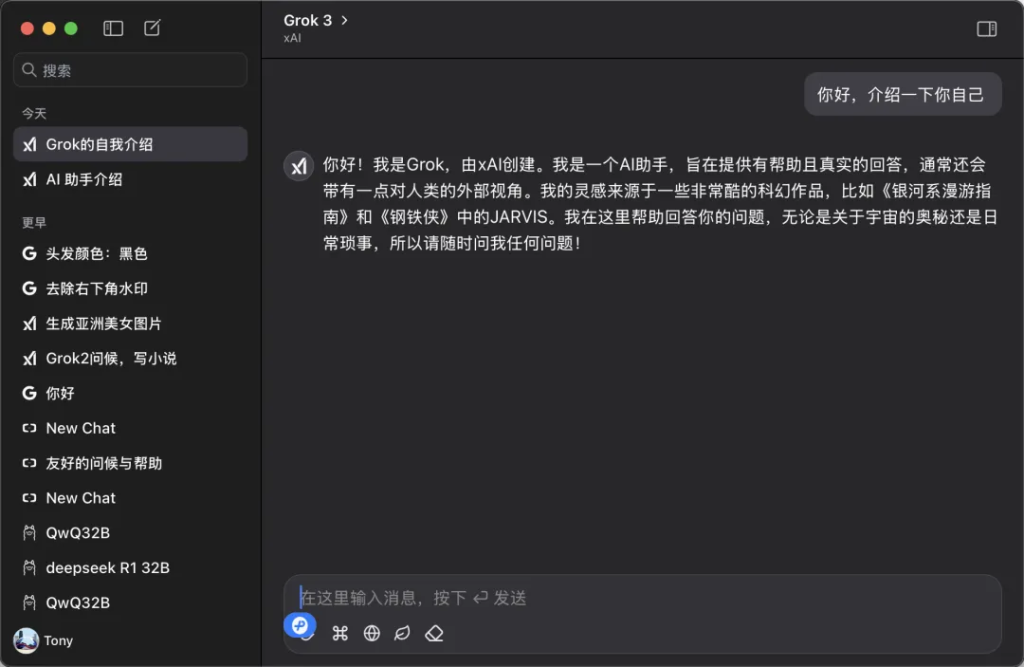This screenshot has width=1024, height=667.
Task: Click the xAI avatar beside Grok's reply
Action: 298,166
